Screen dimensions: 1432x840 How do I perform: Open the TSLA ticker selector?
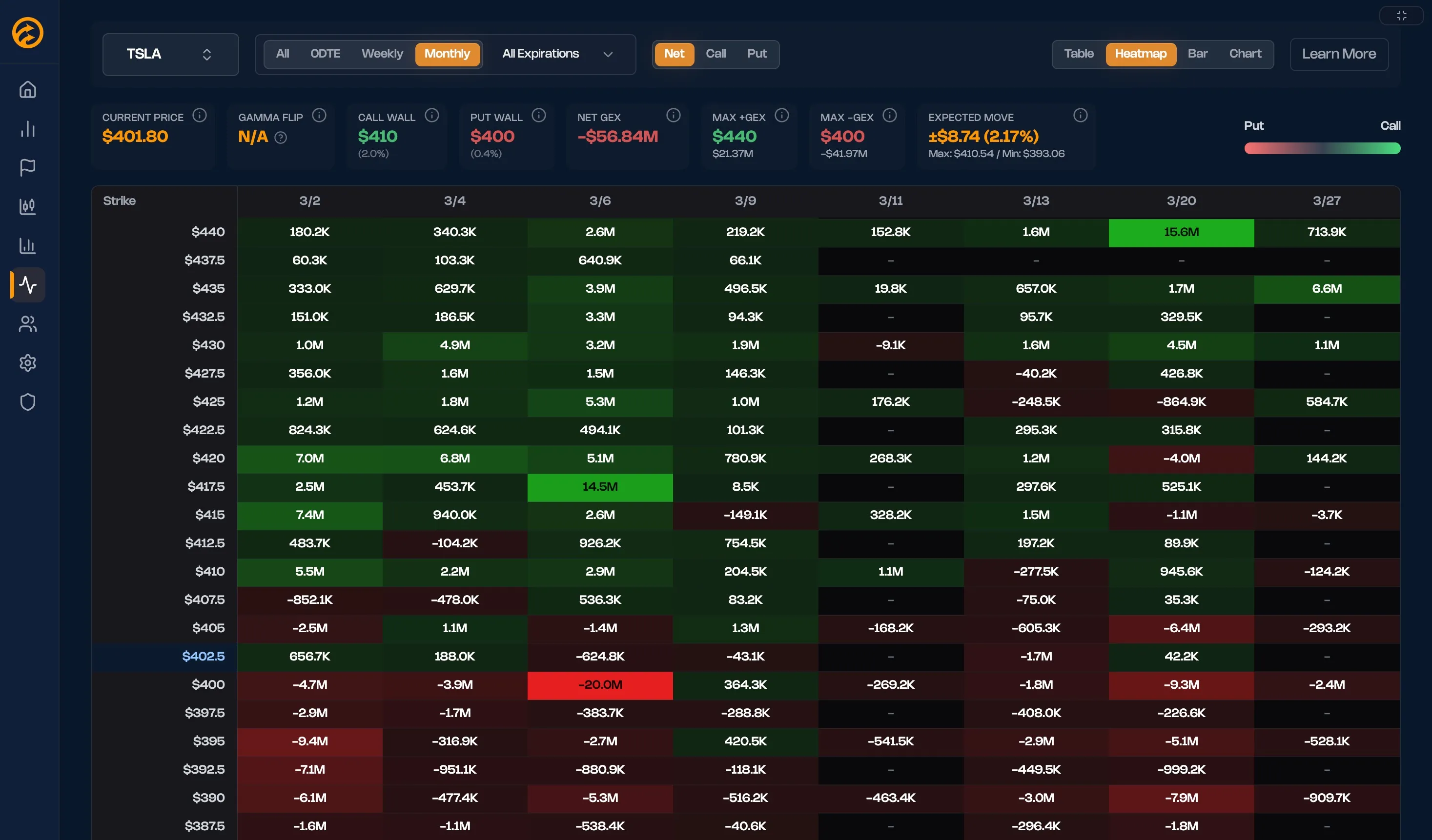(170, 54)
